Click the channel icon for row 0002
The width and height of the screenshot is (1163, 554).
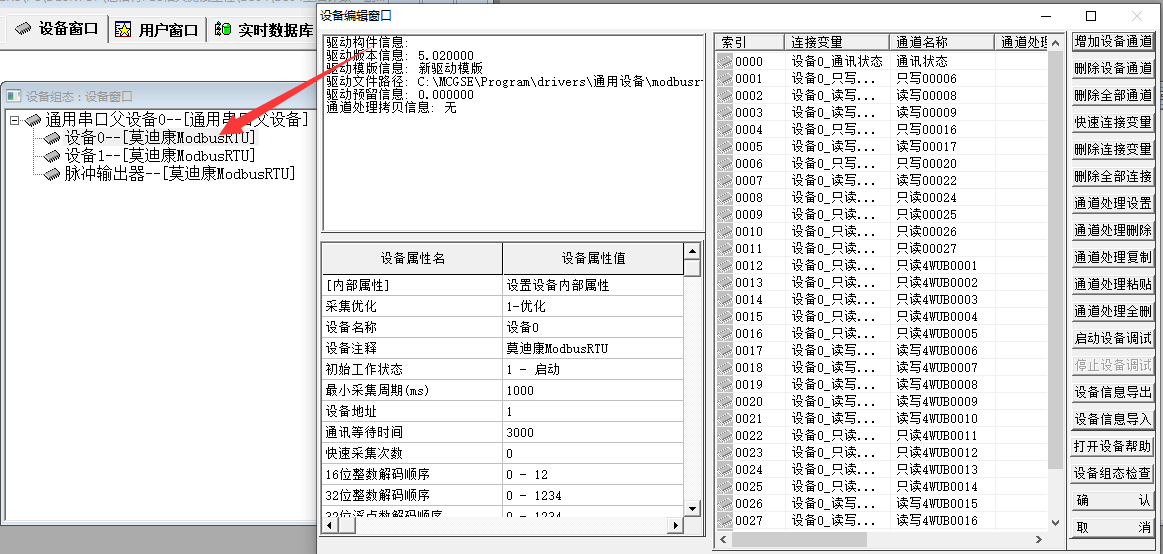[725, 96]
